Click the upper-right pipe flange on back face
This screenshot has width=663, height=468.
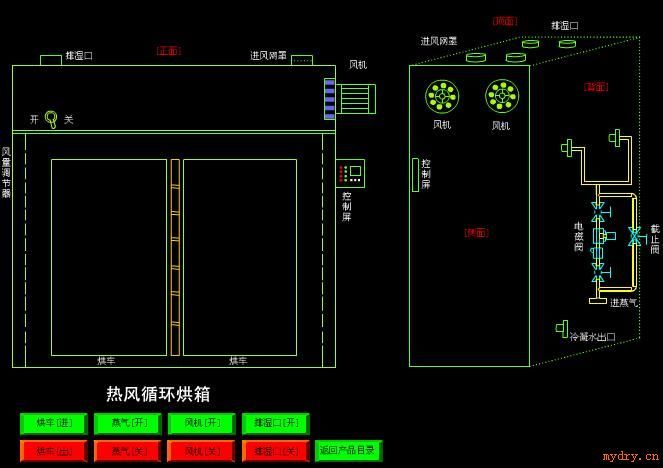615,138
